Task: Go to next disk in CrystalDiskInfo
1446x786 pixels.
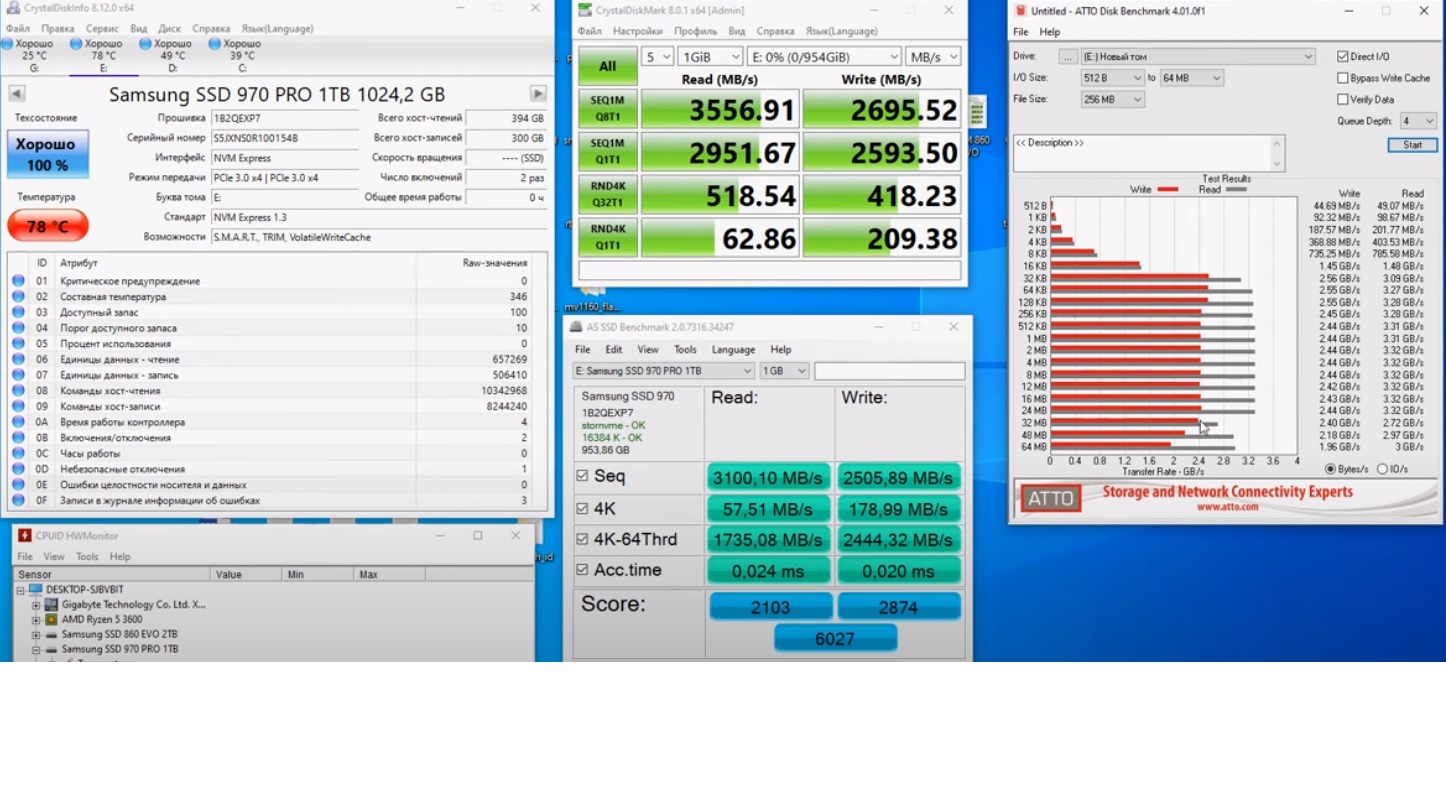Action: [538, 94]
